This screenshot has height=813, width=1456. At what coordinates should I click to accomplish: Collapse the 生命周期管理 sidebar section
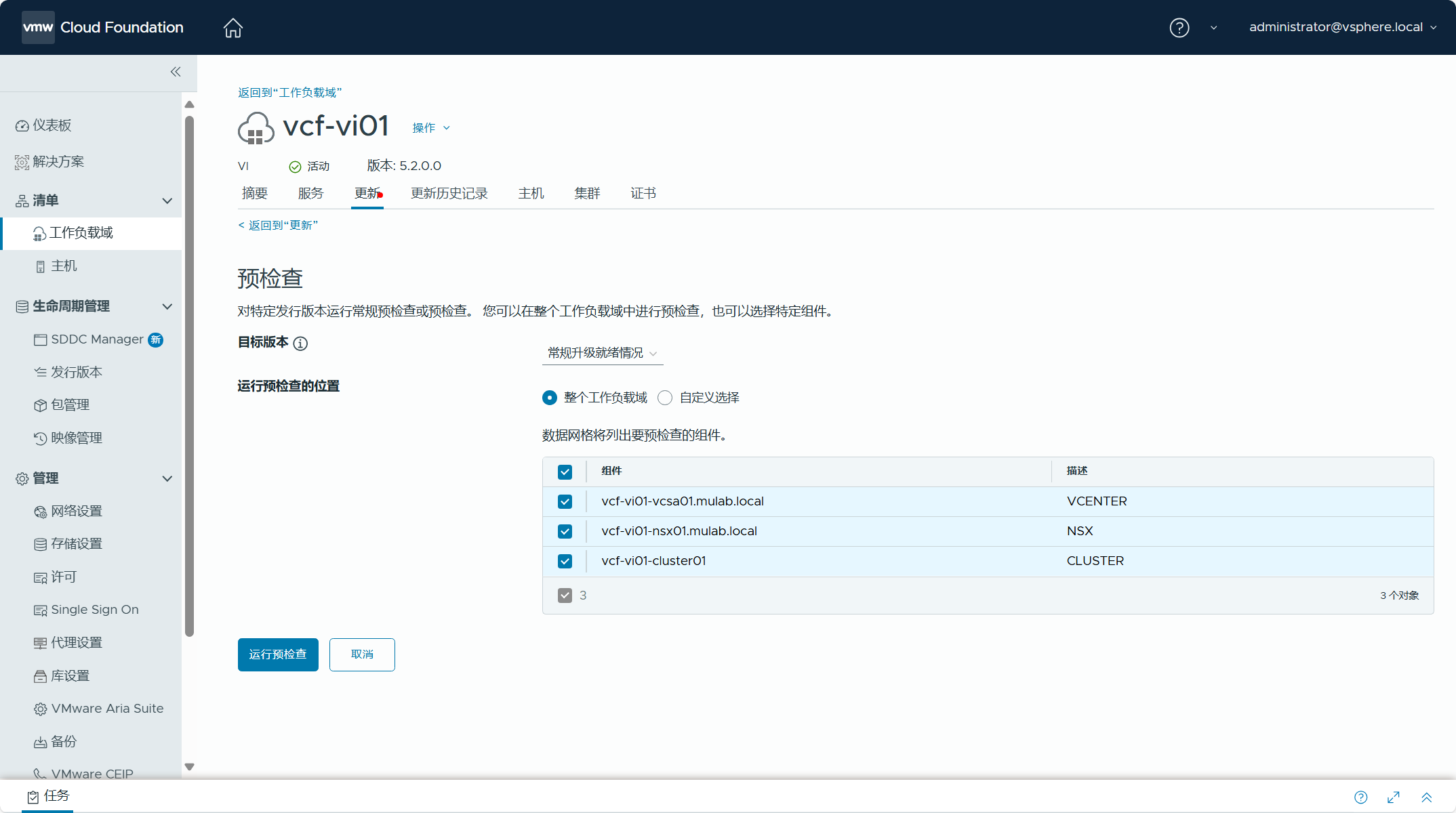167,306
